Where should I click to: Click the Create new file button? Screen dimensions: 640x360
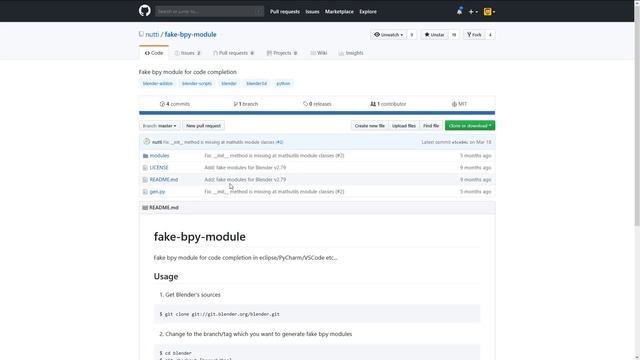point(370,126)
